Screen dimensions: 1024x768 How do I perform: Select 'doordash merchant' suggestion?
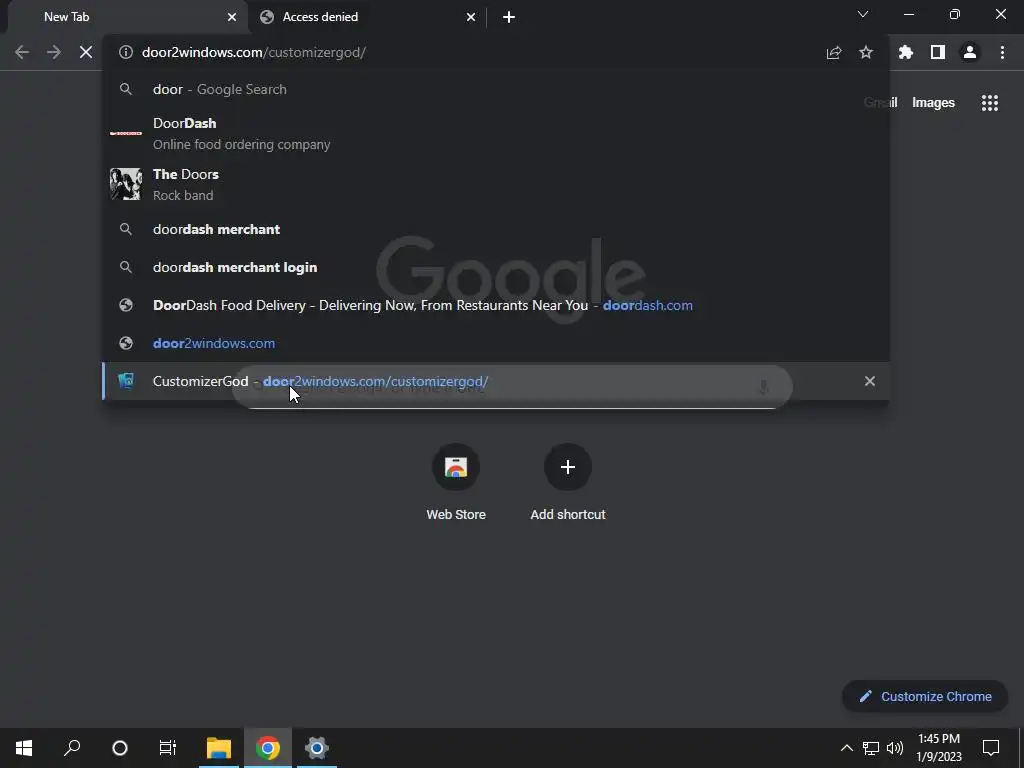coord(496,229)
